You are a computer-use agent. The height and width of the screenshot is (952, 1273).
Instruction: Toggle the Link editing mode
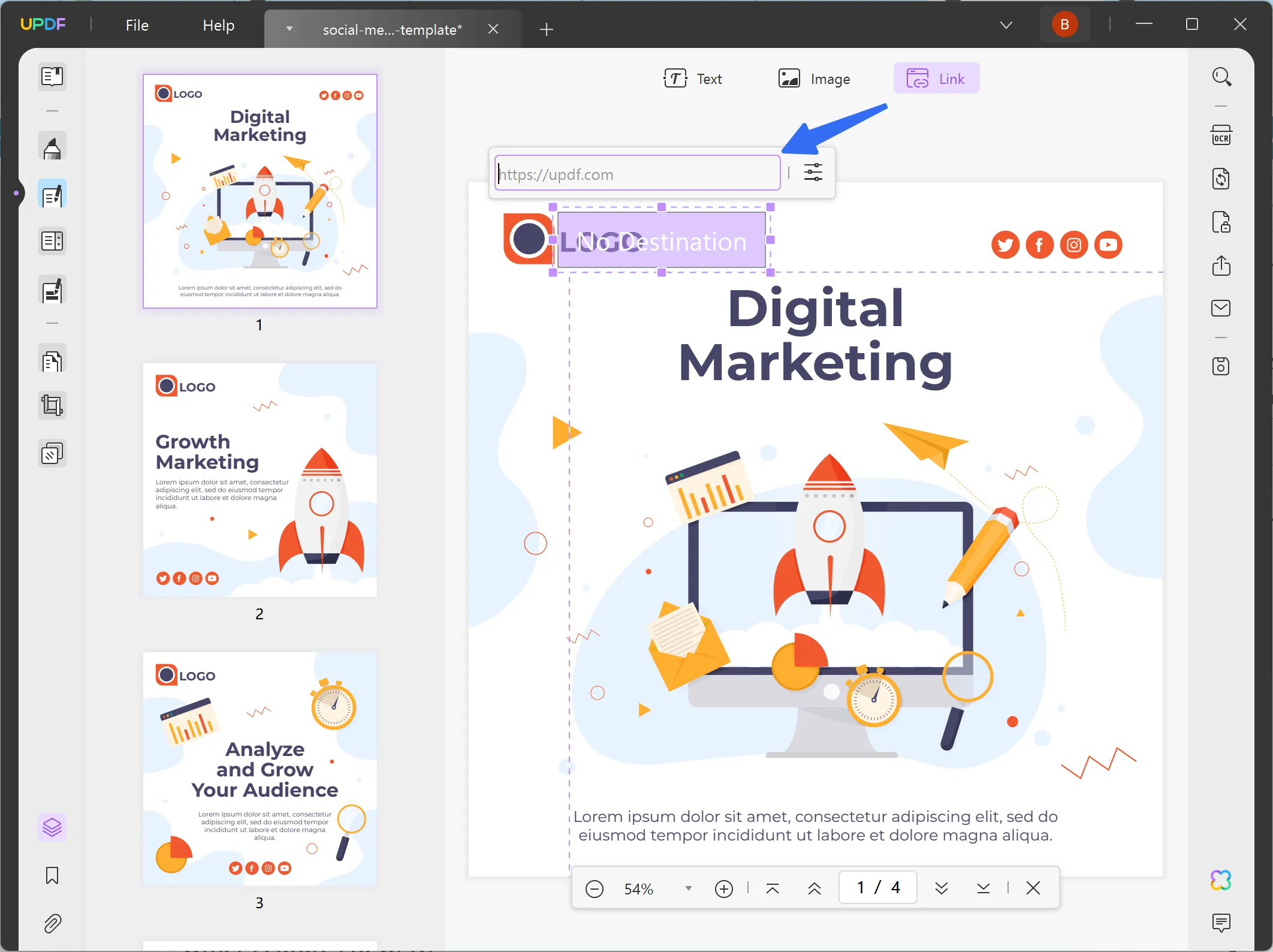pyautogui.click(x=936, y=79)
